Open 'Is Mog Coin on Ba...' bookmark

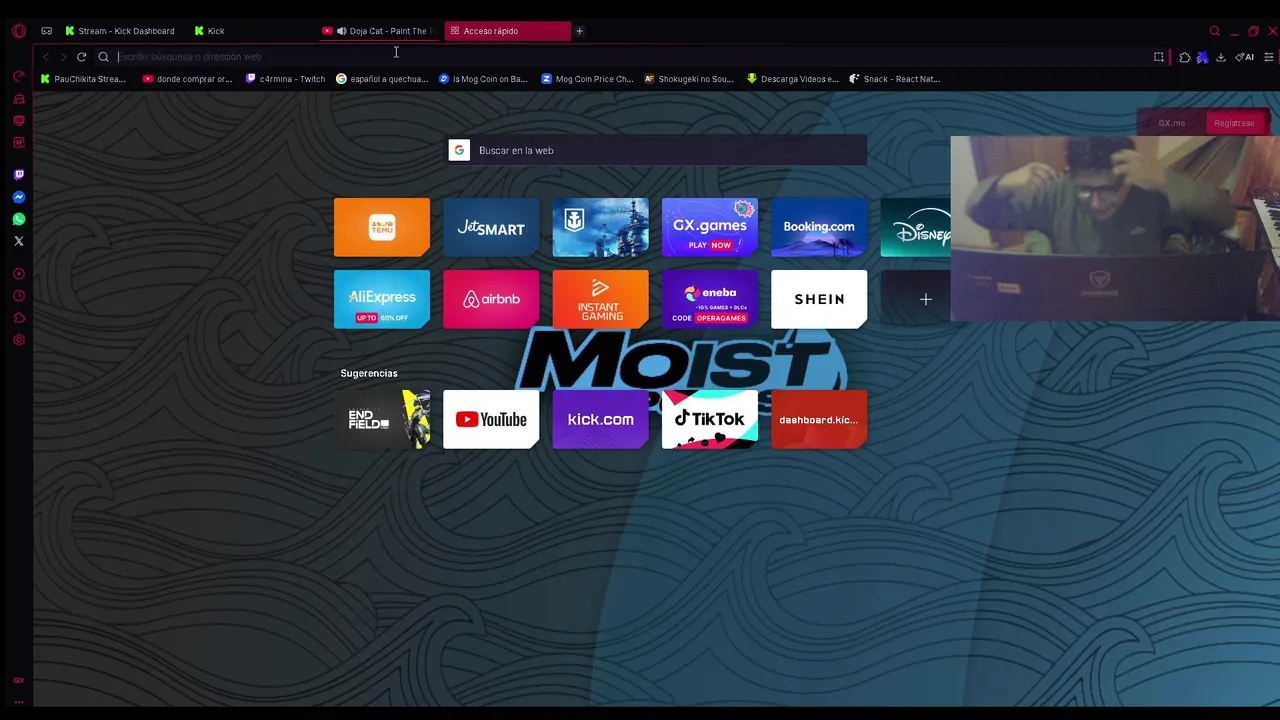pyautogui.click(x=483, y=79)
